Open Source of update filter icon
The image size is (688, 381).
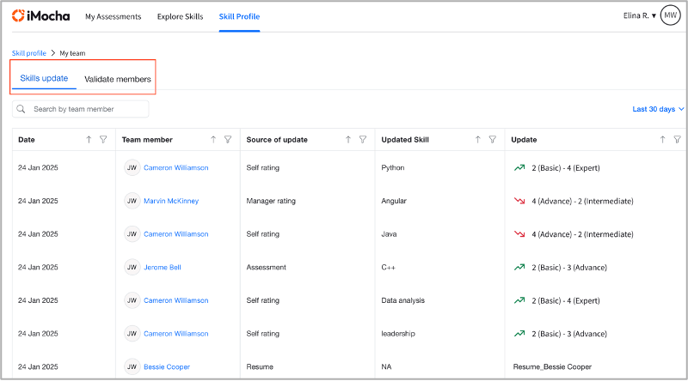(363, 140)
